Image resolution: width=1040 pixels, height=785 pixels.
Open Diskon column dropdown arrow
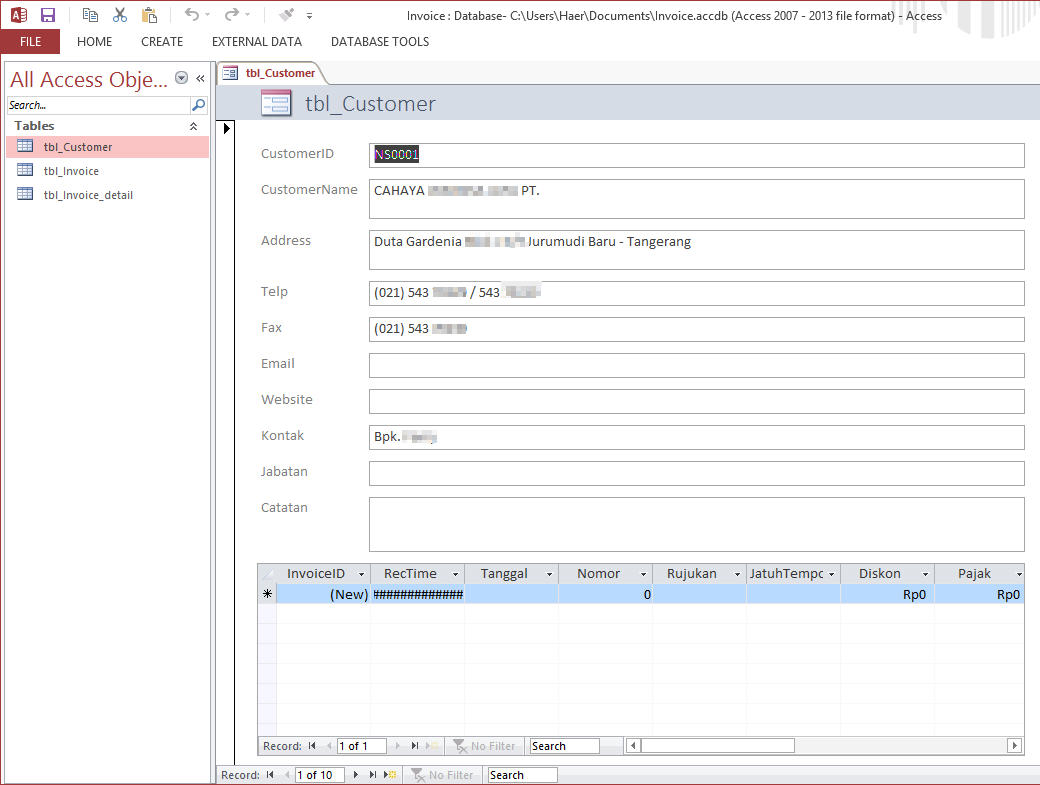[x=926, y=574]
